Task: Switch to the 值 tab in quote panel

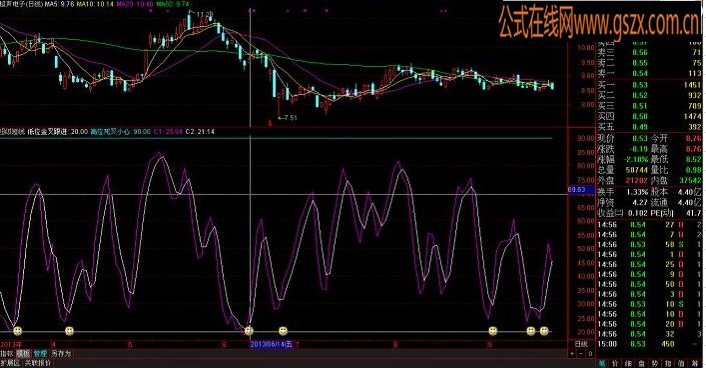Action: [x=681, y=363]
